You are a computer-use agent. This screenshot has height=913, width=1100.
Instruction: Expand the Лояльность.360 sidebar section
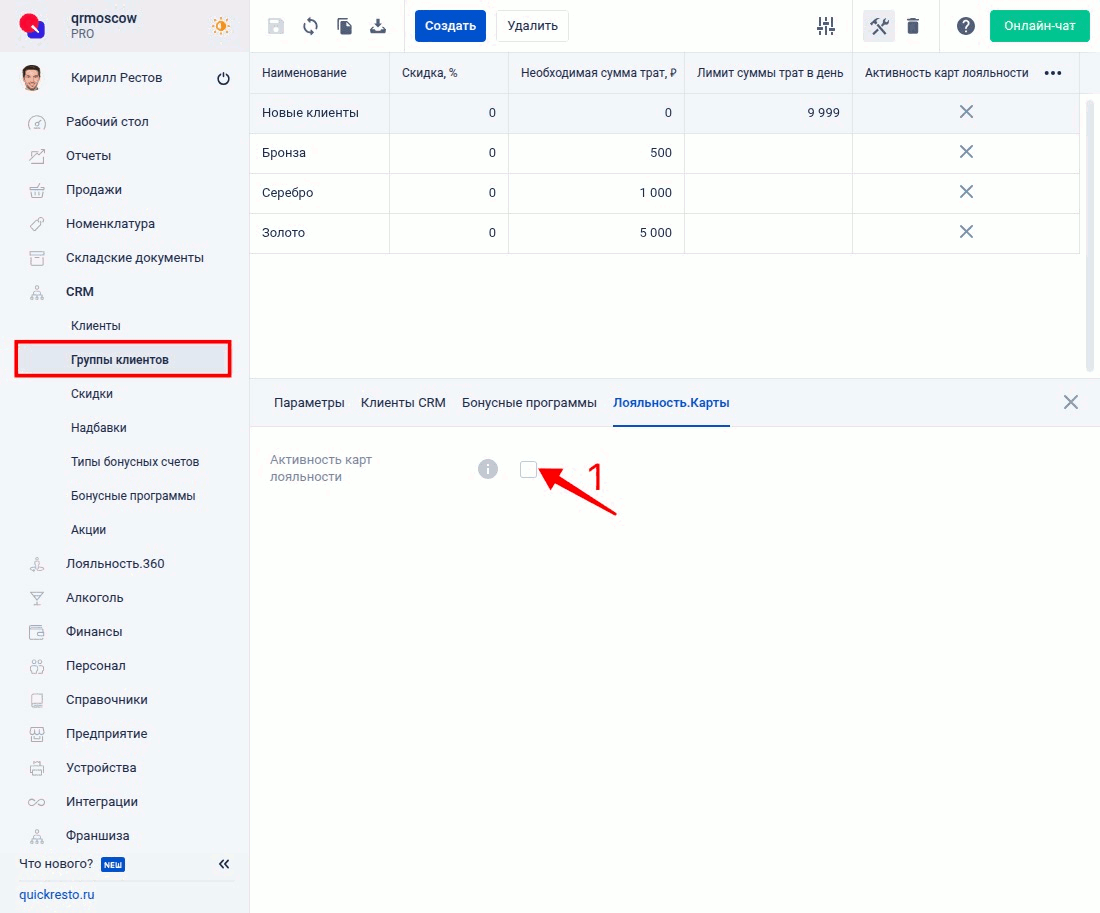[x=115, y=564]
